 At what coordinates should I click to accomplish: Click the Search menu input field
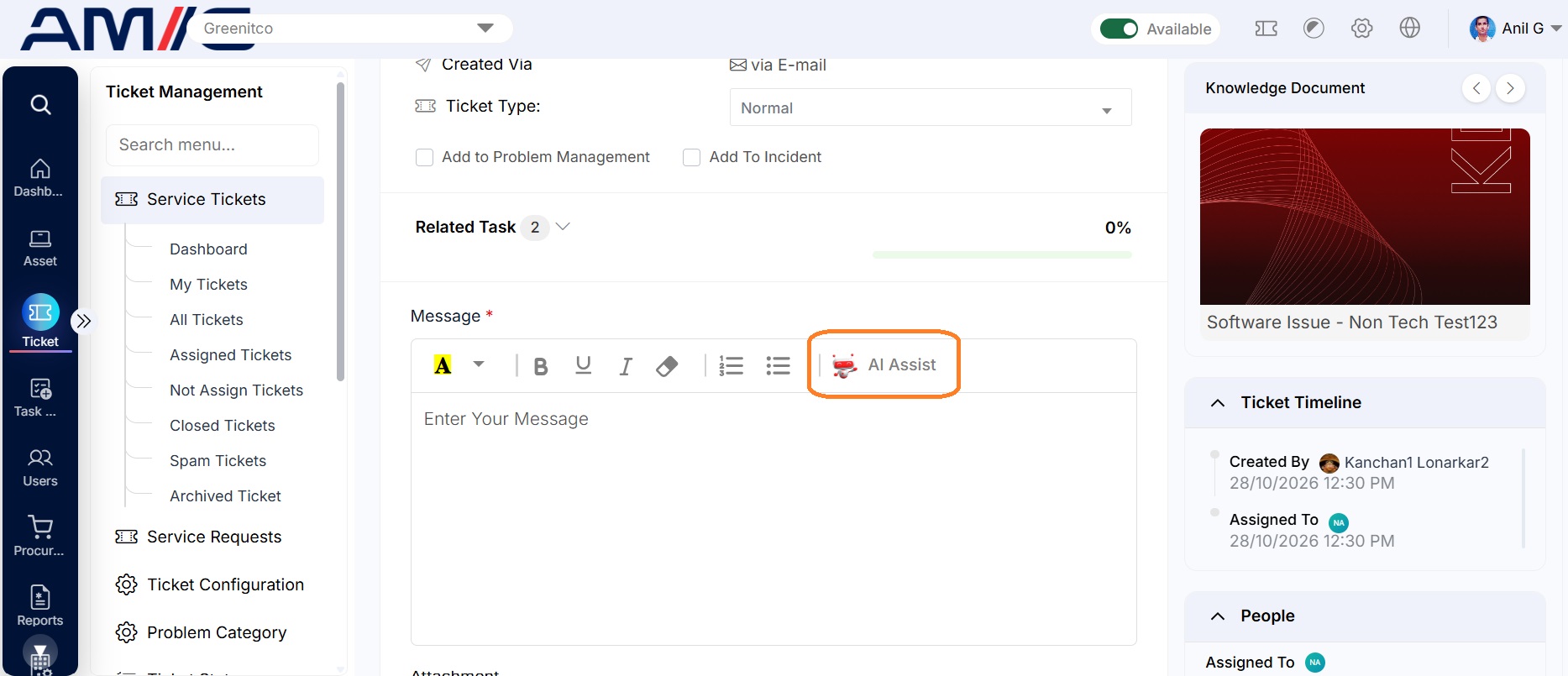pyautogui.click(x=212, y=144)
